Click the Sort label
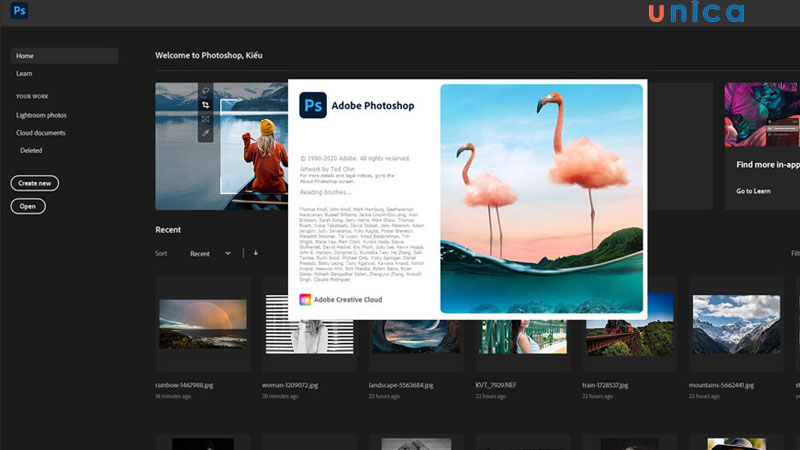Screen dimensions: 800x450 (161, 253)
